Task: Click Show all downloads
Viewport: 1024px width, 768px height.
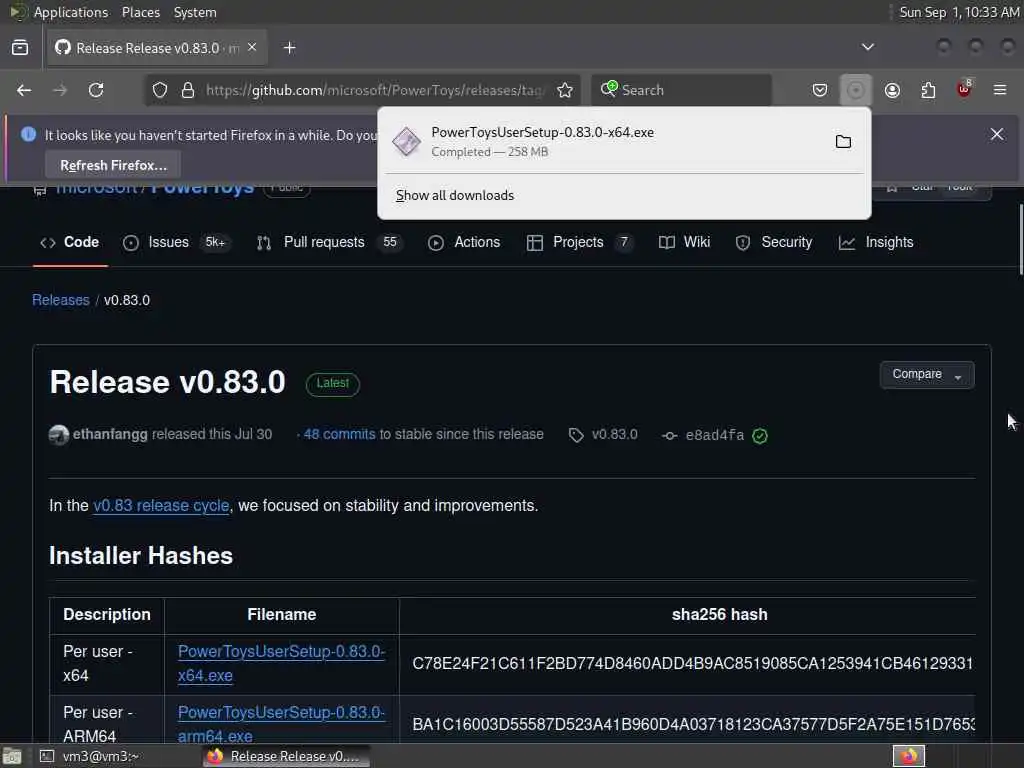Action: tap(455, 195)
